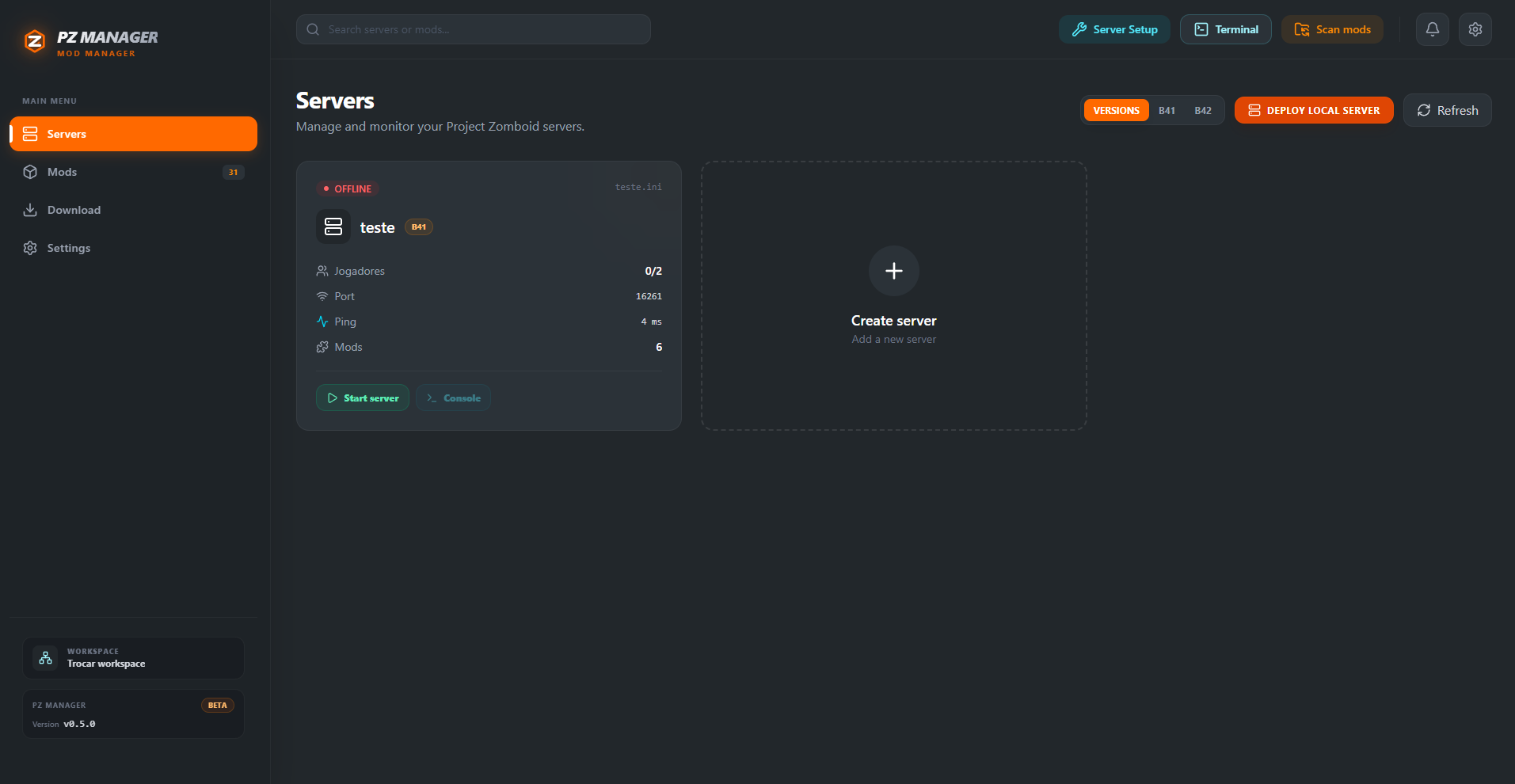Open the Servers menu item

pyautogui.click(x=133, y=134)
